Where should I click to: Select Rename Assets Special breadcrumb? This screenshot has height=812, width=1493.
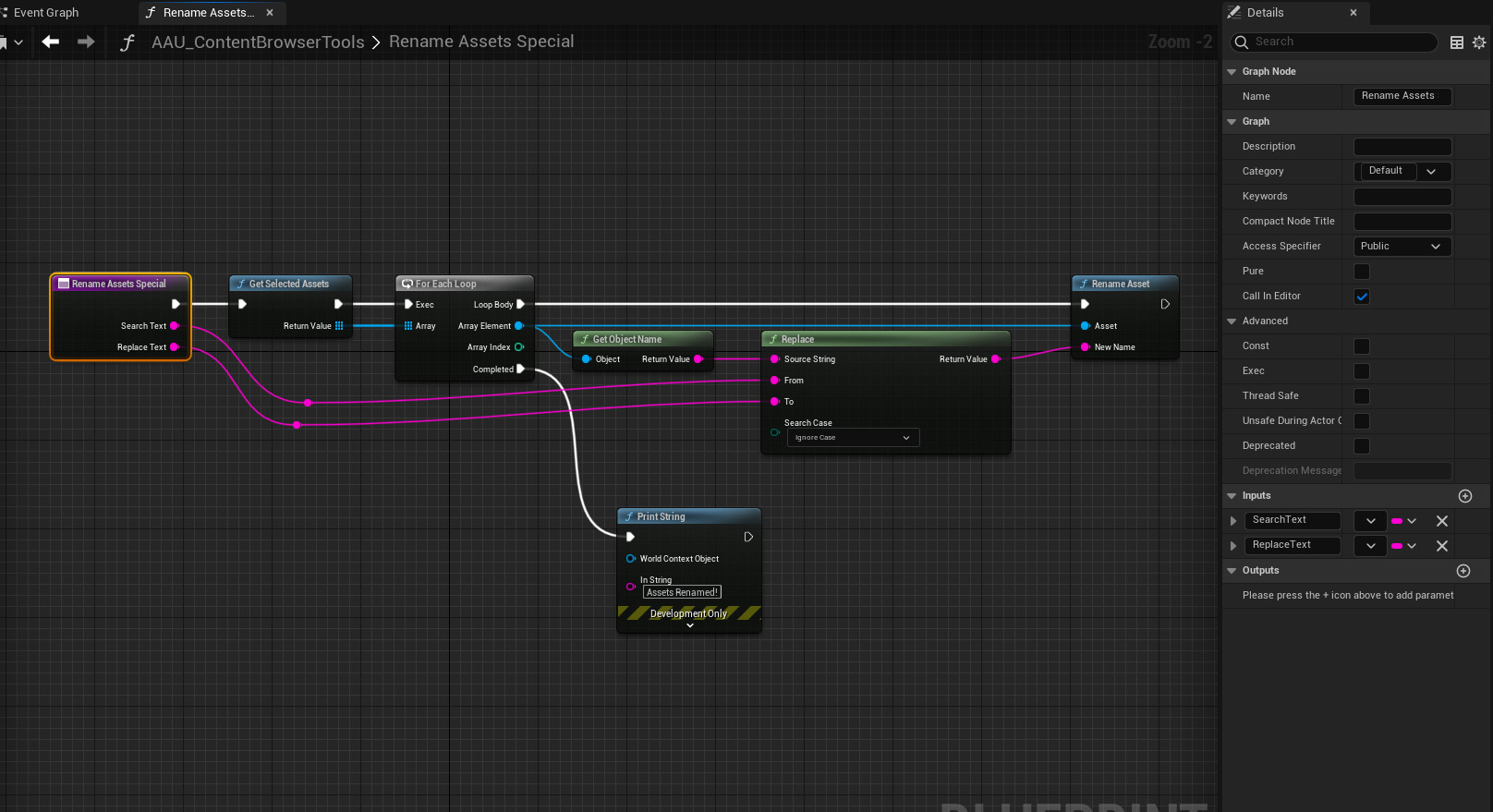(x=481, y=42)
